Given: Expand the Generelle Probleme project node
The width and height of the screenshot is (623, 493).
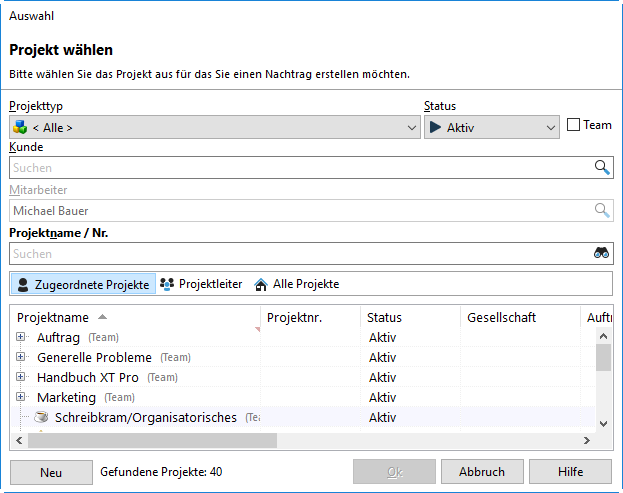Looking at the screenshot, I should pyautogui.click(x=21, y=358).
